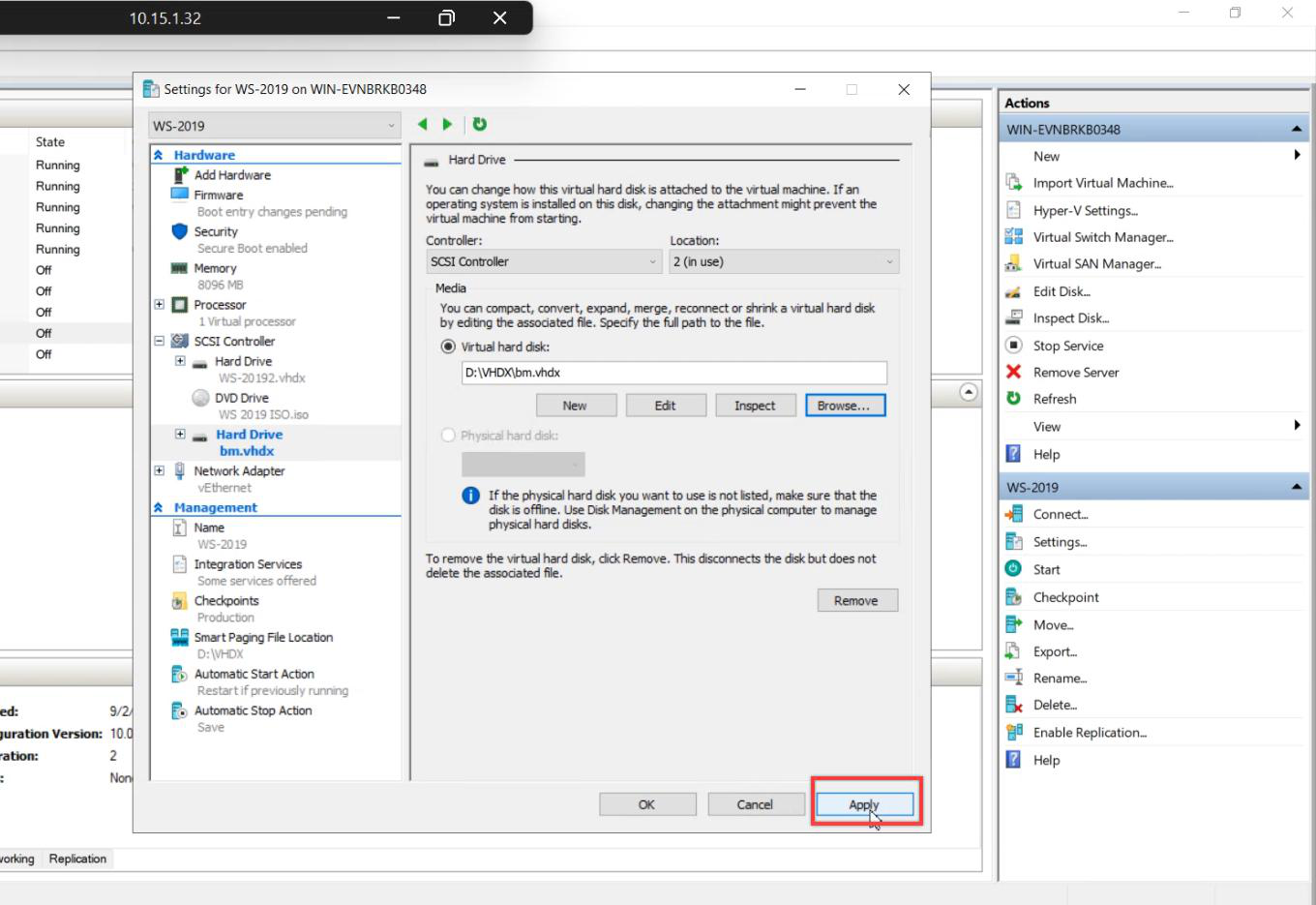Click the green refresh icon in Settings toolbar
This screenshot has width=1316, height=905.
pyautogui.click(x=479, y=124)
